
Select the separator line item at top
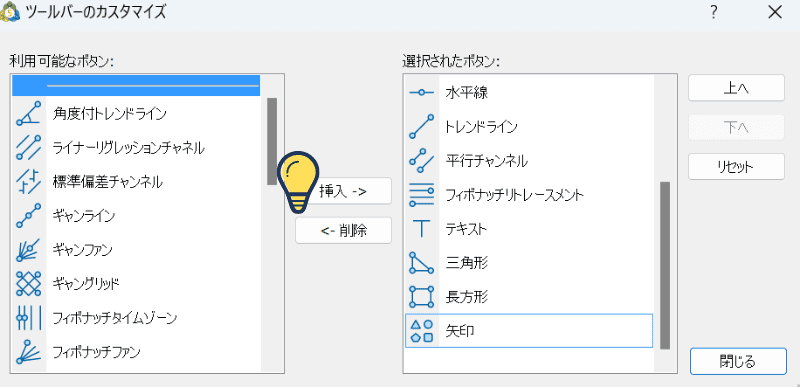(x=136, y=85)
